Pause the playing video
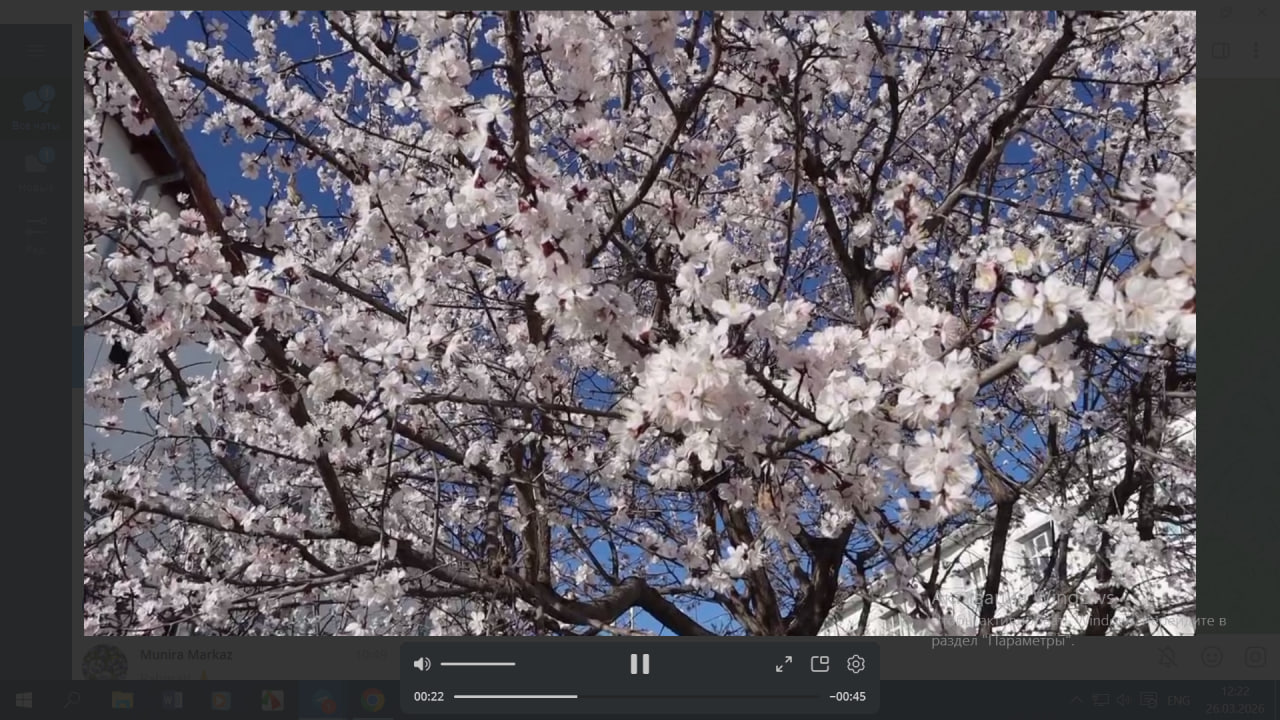The width and height of the screenshot is (1280, 720). coord(640,664)
